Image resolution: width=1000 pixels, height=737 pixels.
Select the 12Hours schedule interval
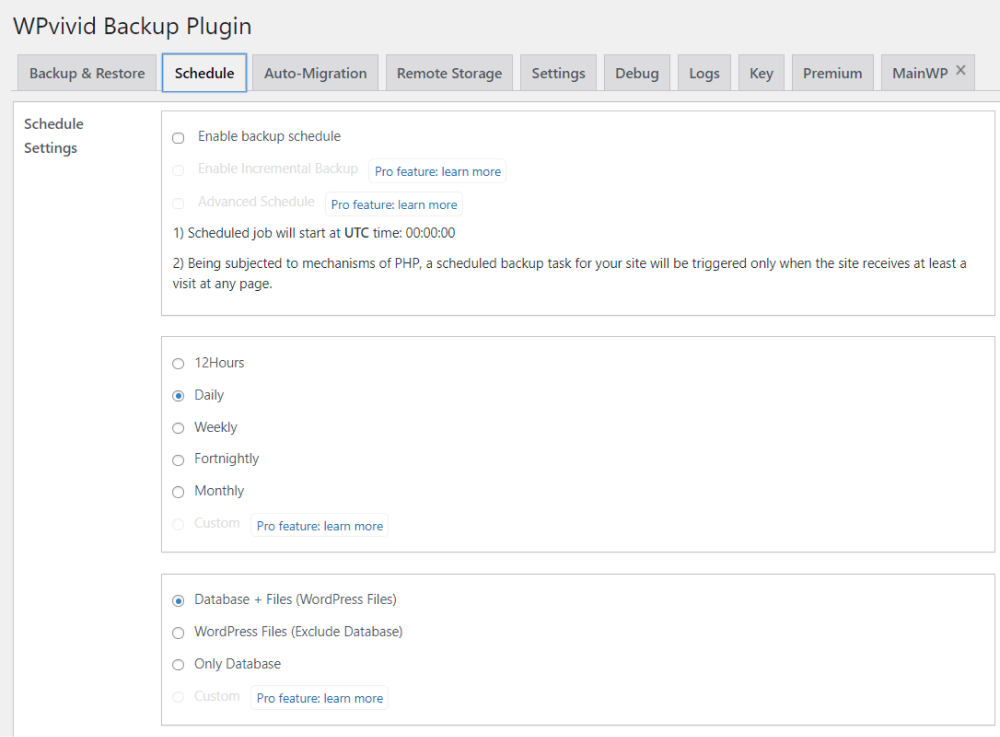(x=179, y=363)
